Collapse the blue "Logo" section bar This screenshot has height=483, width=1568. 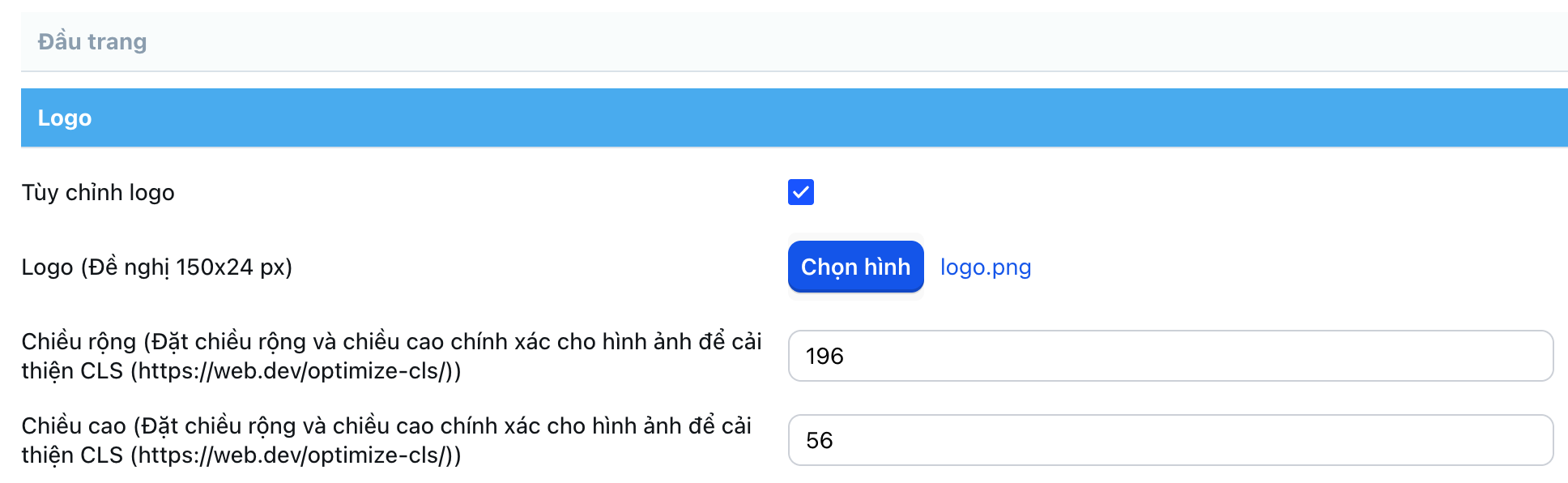(x=794, y=118)
